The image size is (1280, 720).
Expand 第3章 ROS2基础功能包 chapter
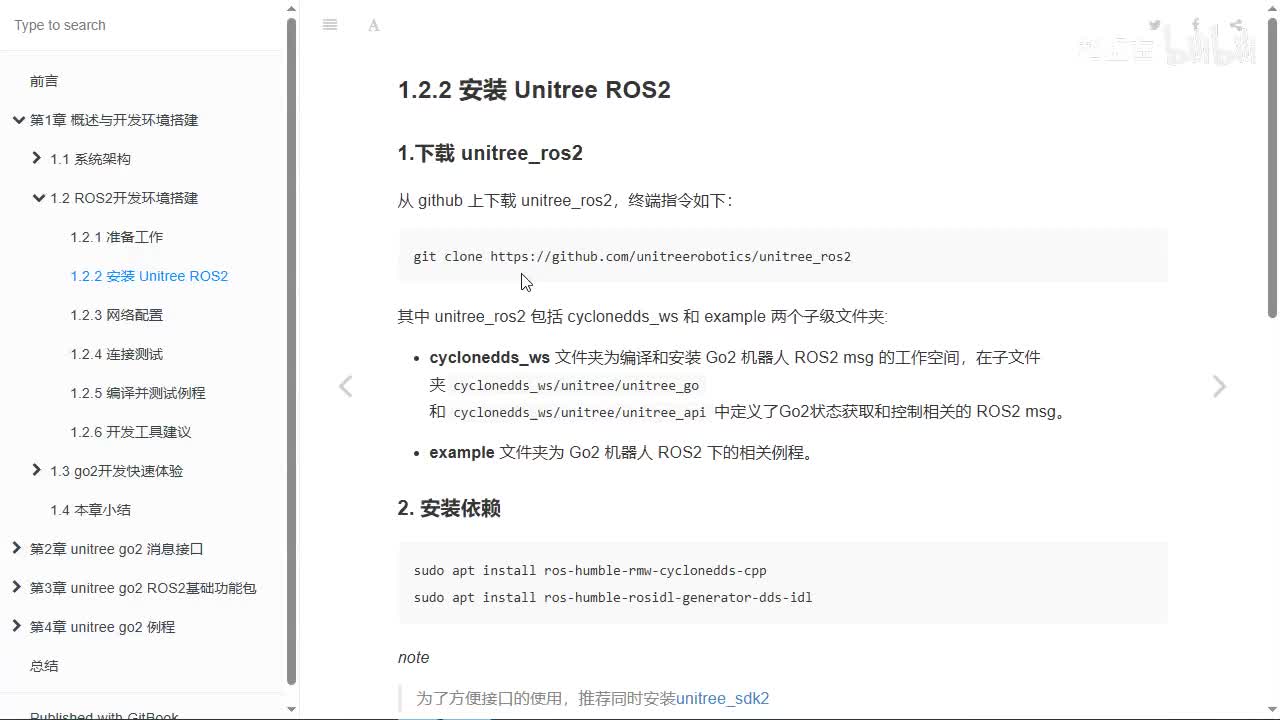coord(16,587)
